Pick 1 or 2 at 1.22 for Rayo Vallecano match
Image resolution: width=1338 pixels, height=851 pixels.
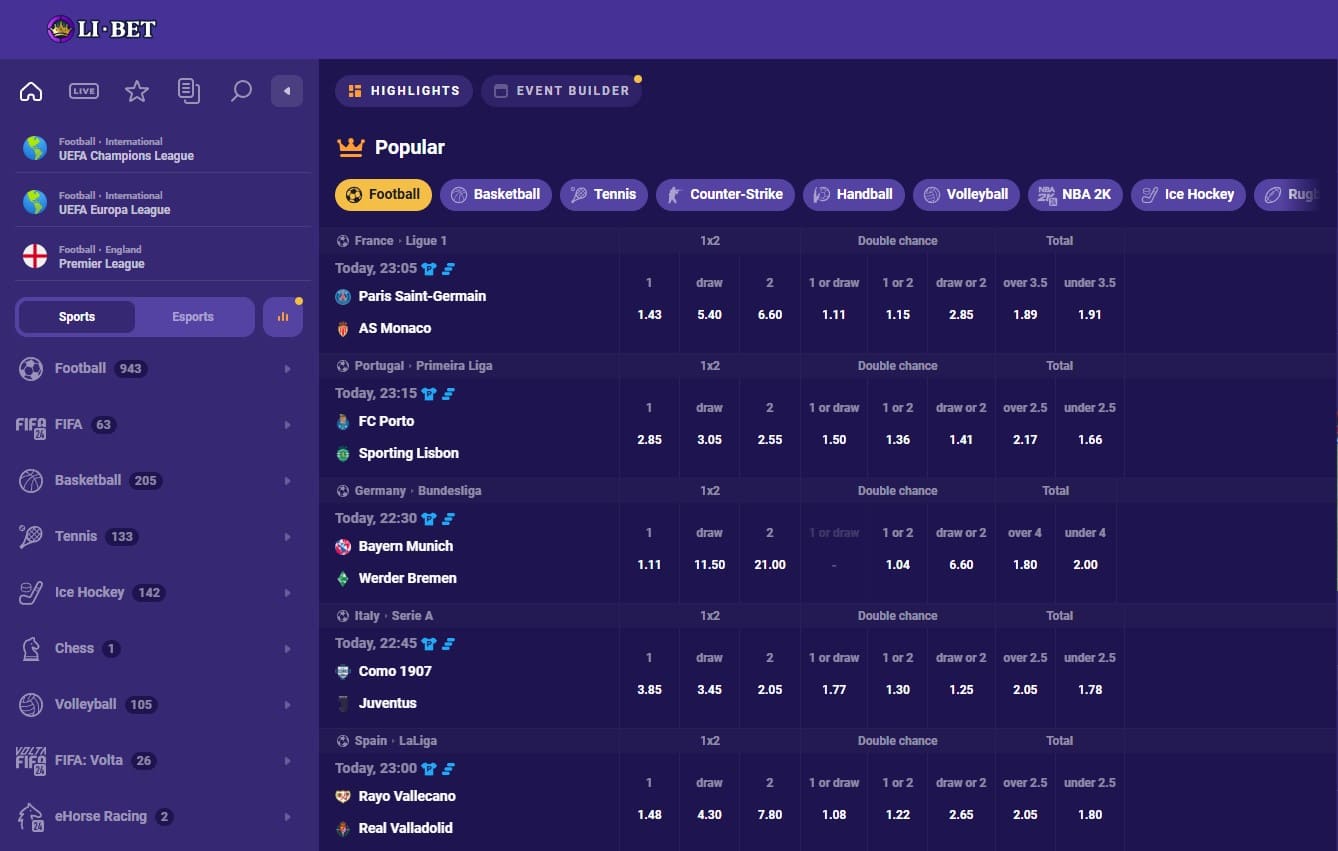[x=898, y=815]
